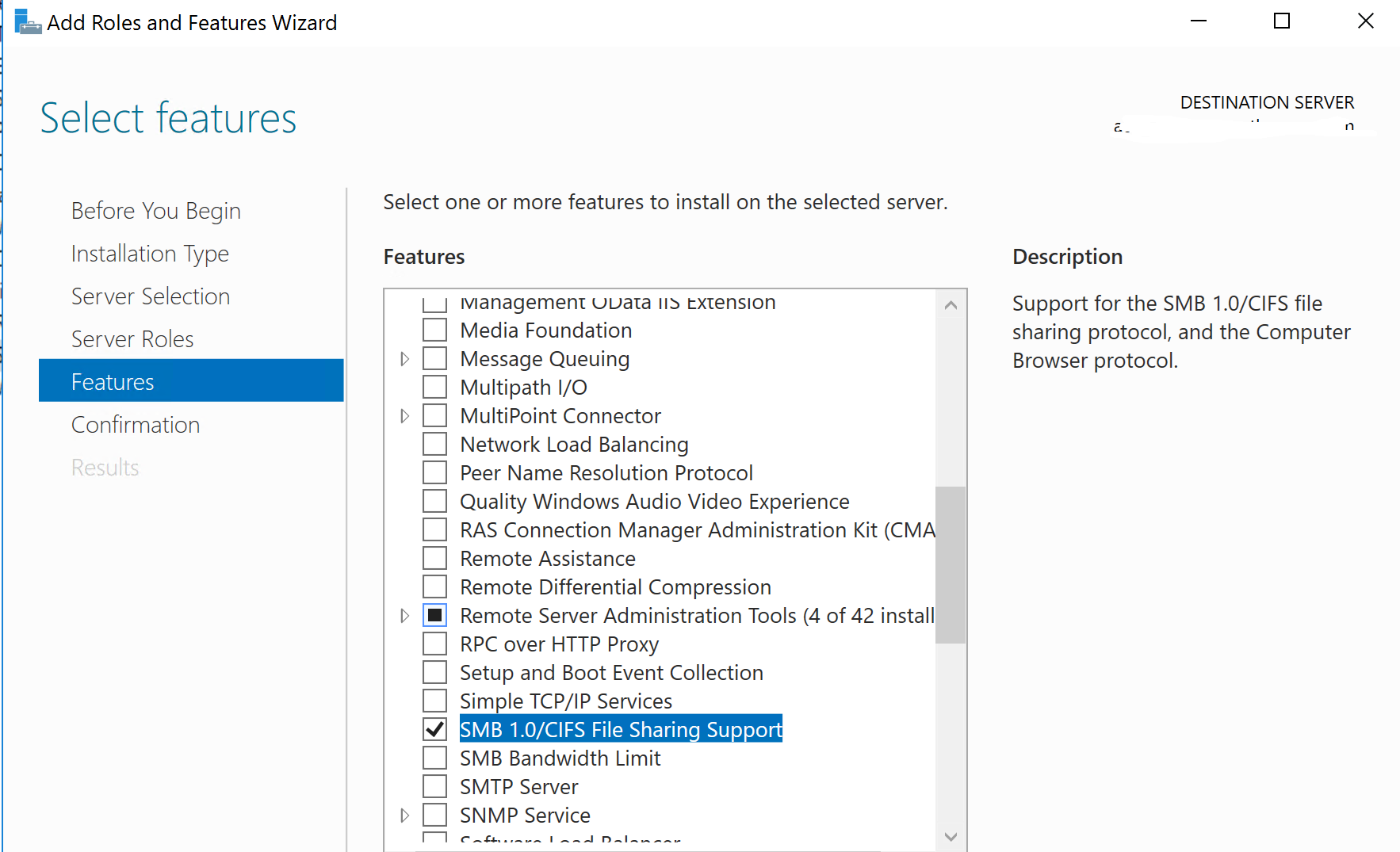Tick the MultiPoint Connector checkbox

[434, 416]
